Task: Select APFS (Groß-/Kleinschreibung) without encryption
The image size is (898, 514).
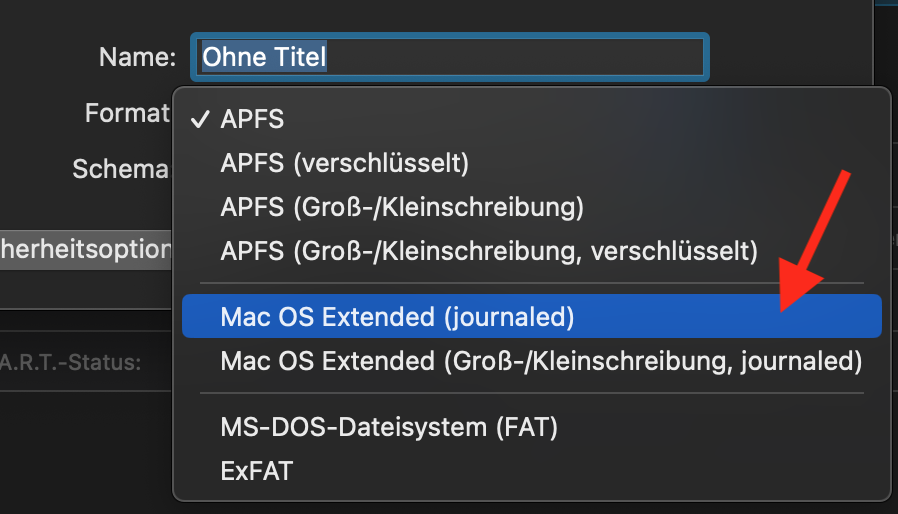Action: [x=401, y=206]
